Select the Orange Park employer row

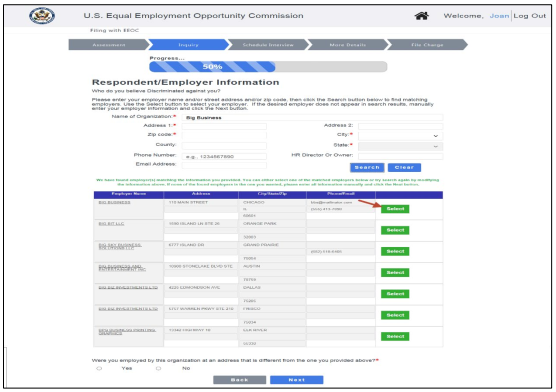(395, 230)
